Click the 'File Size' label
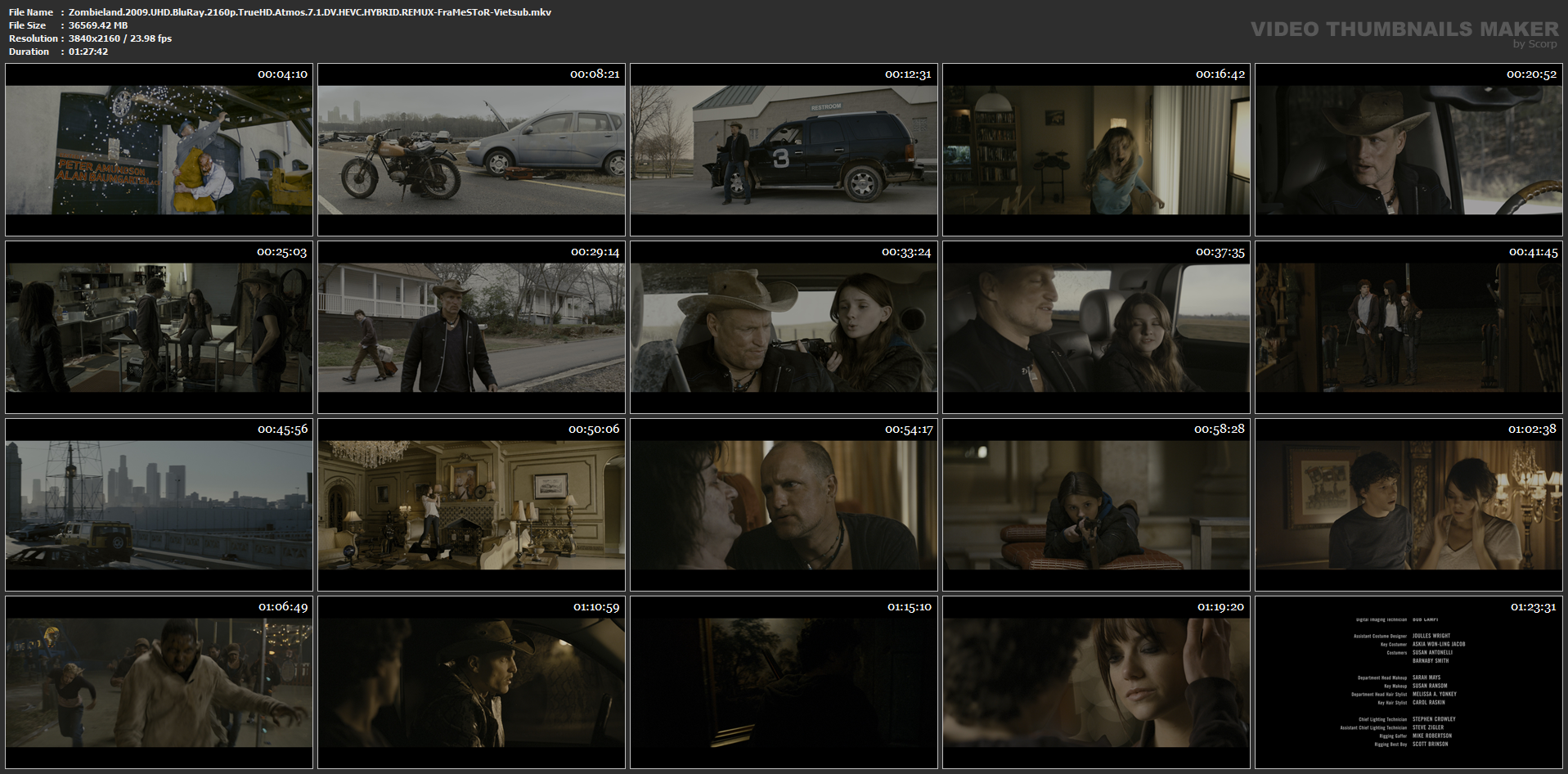Screen dimensions: 1568x774 (x=28, y=25)
